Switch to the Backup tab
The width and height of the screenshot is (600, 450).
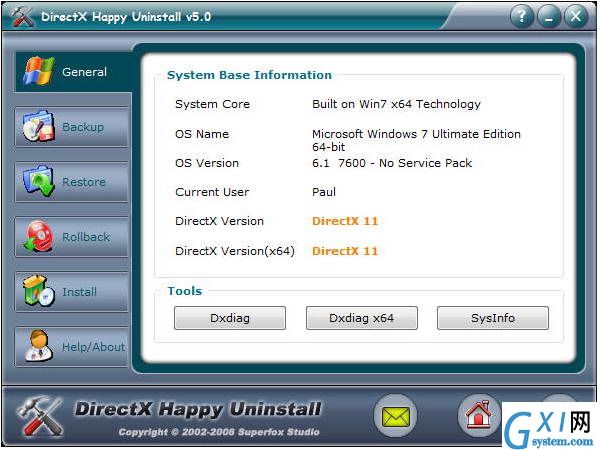(x=72, y=127)
